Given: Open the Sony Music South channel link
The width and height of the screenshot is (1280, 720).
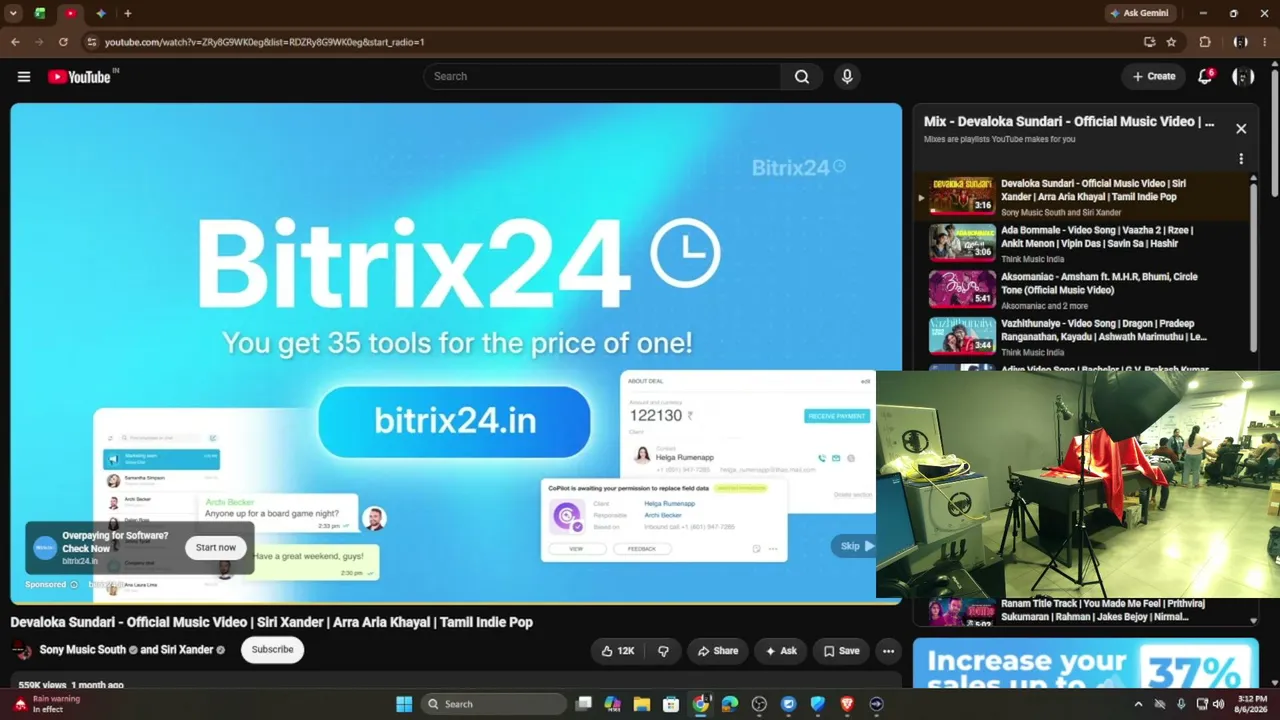Looking at the screenshot, I should point(82,650).
